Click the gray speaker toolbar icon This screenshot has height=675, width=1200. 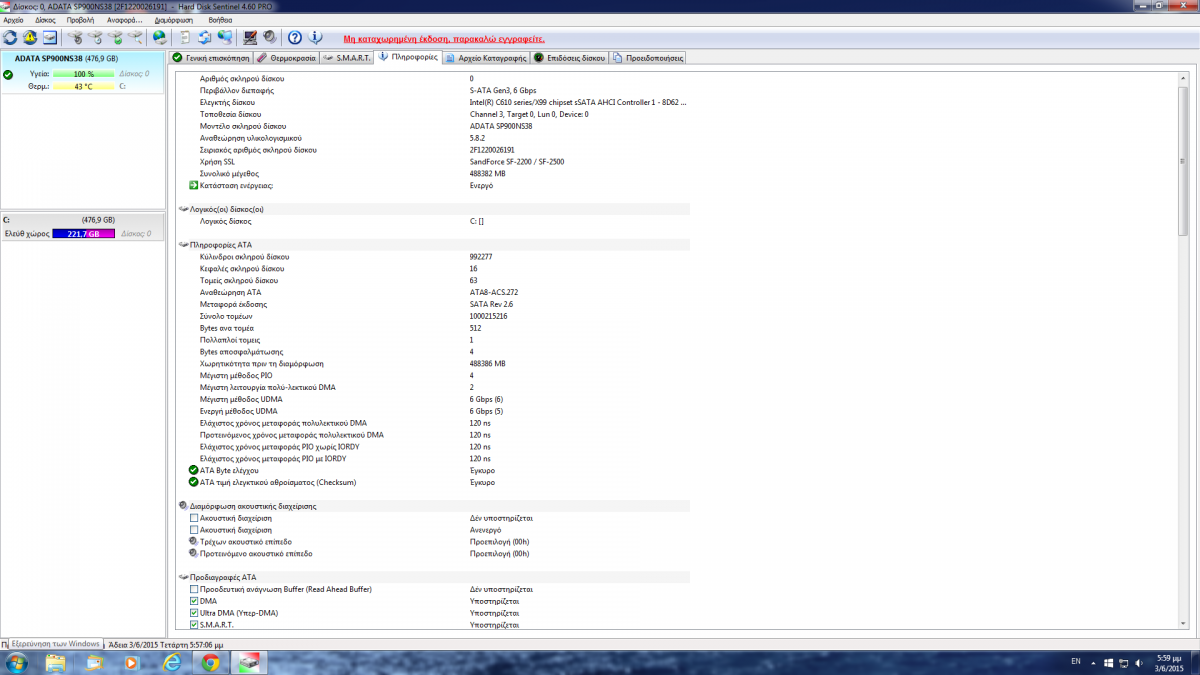(x=270, y=38)
